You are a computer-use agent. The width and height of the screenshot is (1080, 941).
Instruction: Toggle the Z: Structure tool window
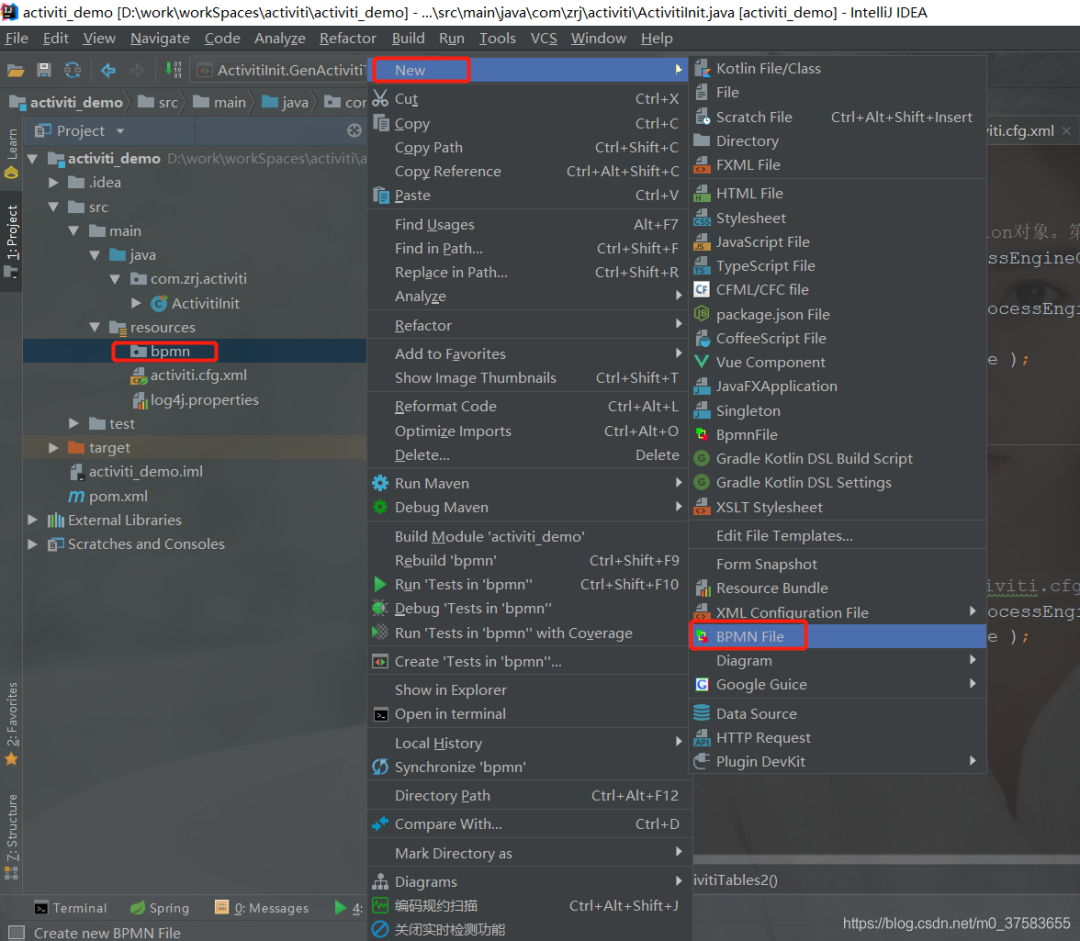point(12,836)
